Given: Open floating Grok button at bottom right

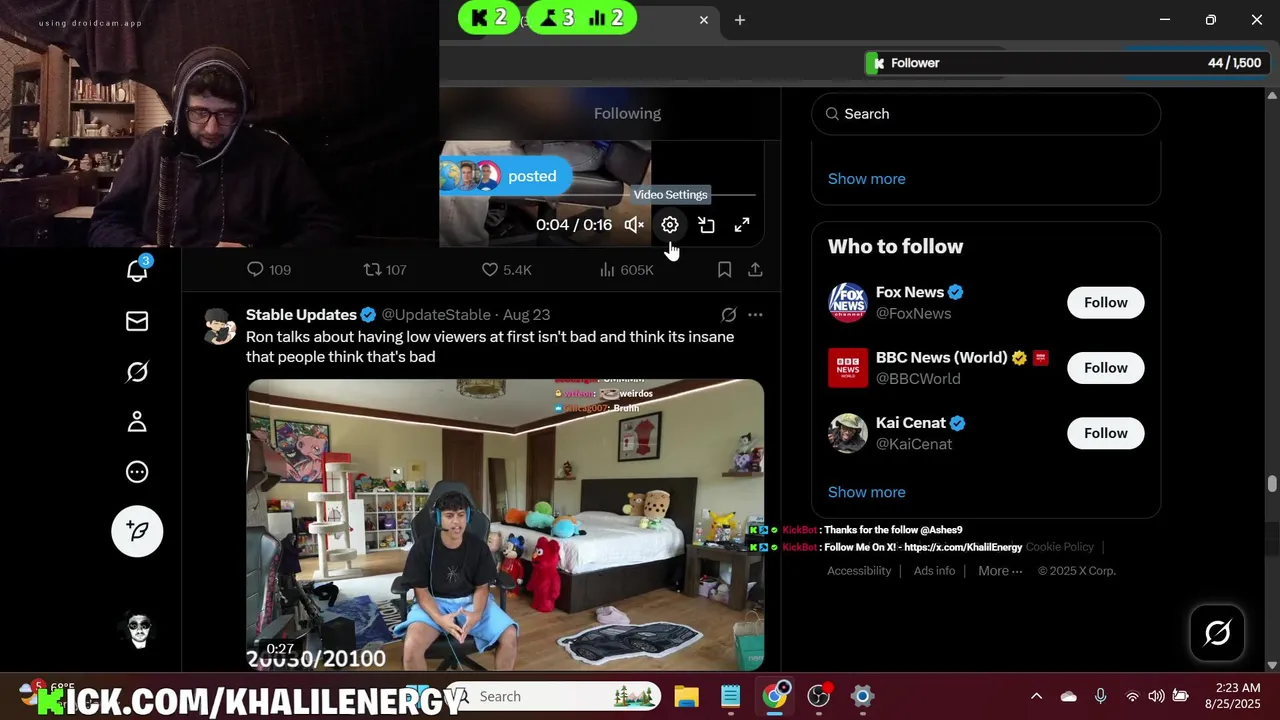Looking at the screenshot, I should [1217, 632].
